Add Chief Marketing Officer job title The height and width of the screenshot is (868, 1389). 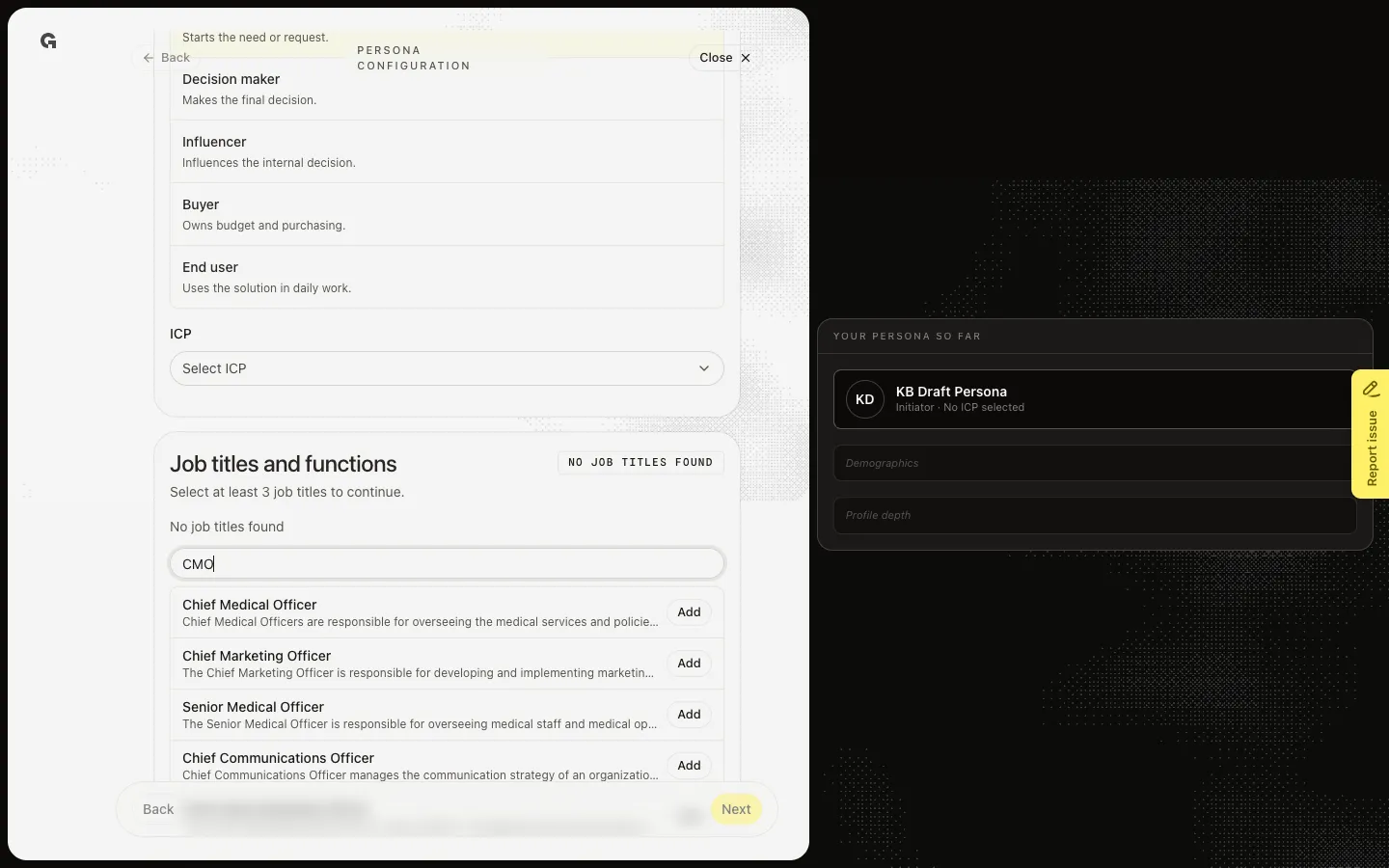click(x=689, y=664)
